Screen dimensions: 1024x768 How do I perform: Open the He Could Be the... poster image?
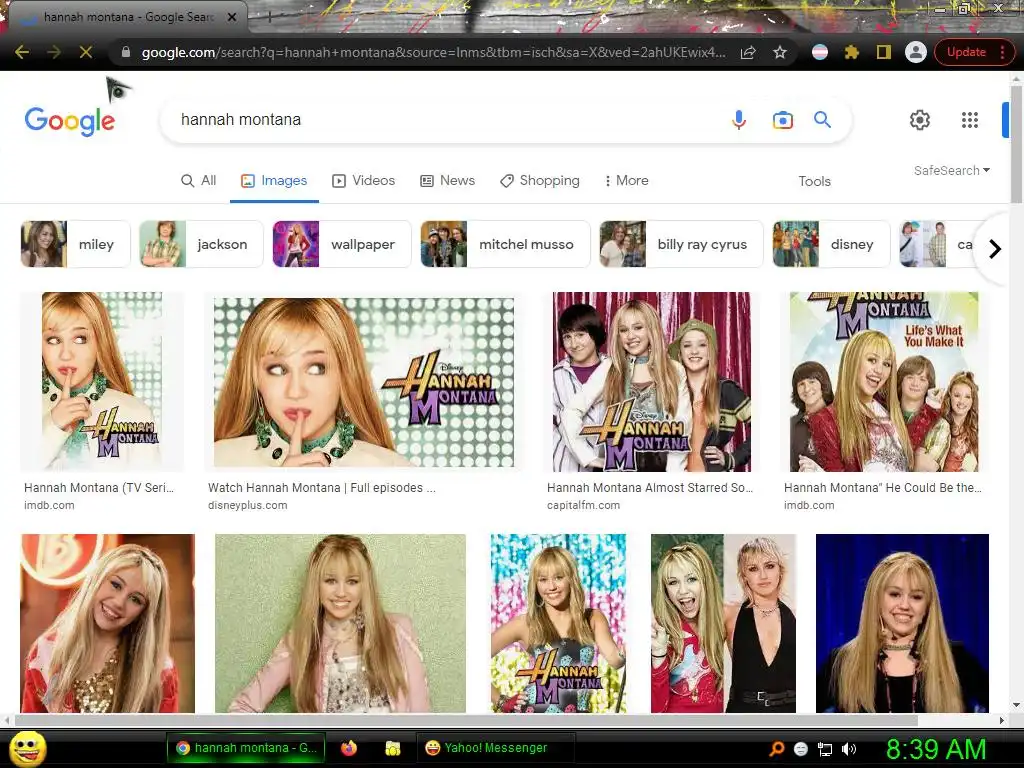point(884,381)
